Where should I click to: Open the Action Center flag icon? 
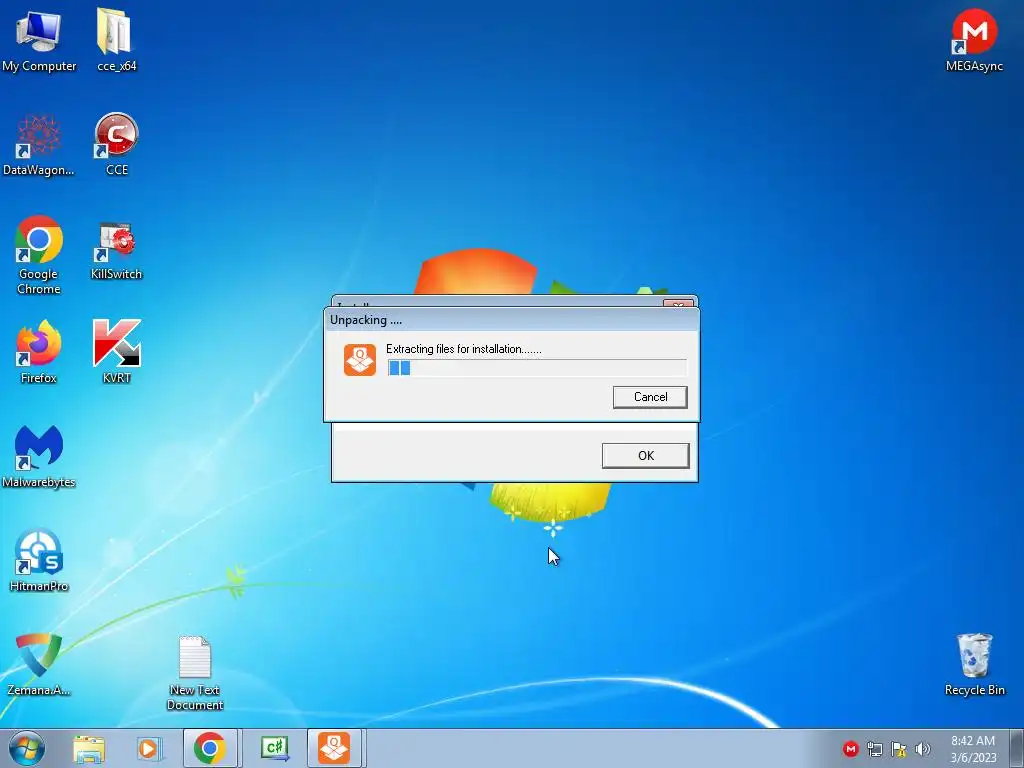(x=899, y=749)
